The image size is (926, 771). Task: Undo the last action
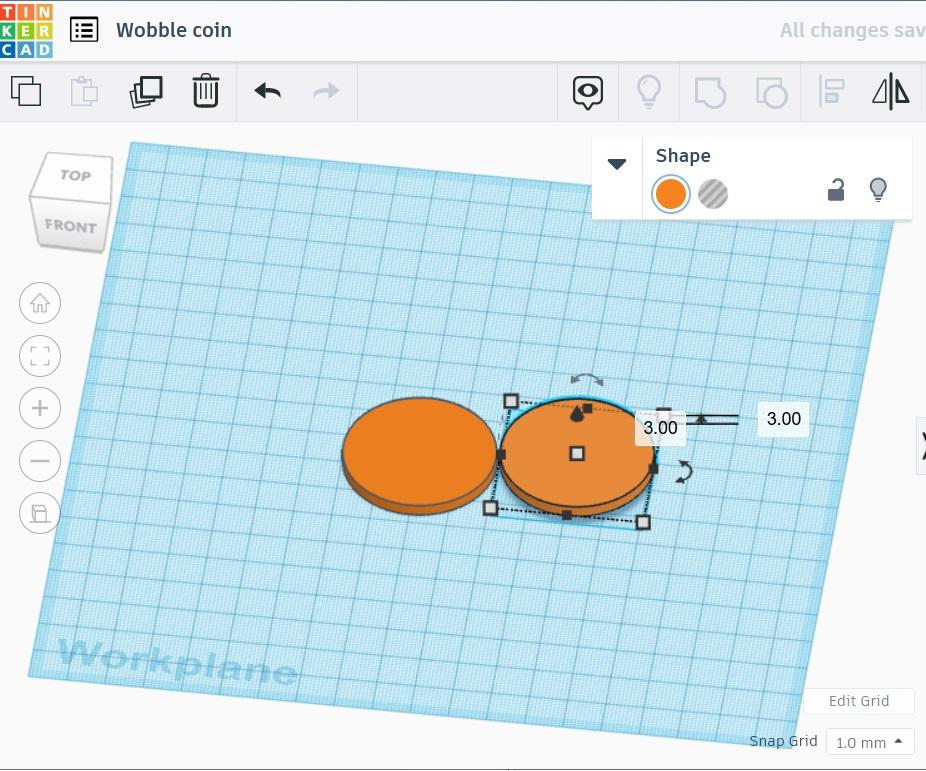pyautogui.click(x=268, y=91)
